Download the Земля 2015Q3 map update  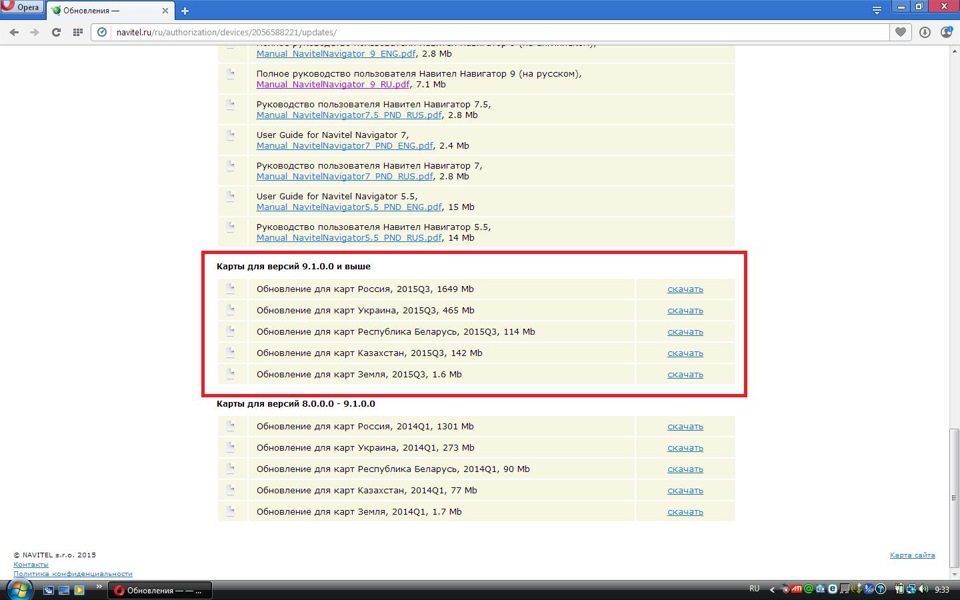tap(685, 375)
